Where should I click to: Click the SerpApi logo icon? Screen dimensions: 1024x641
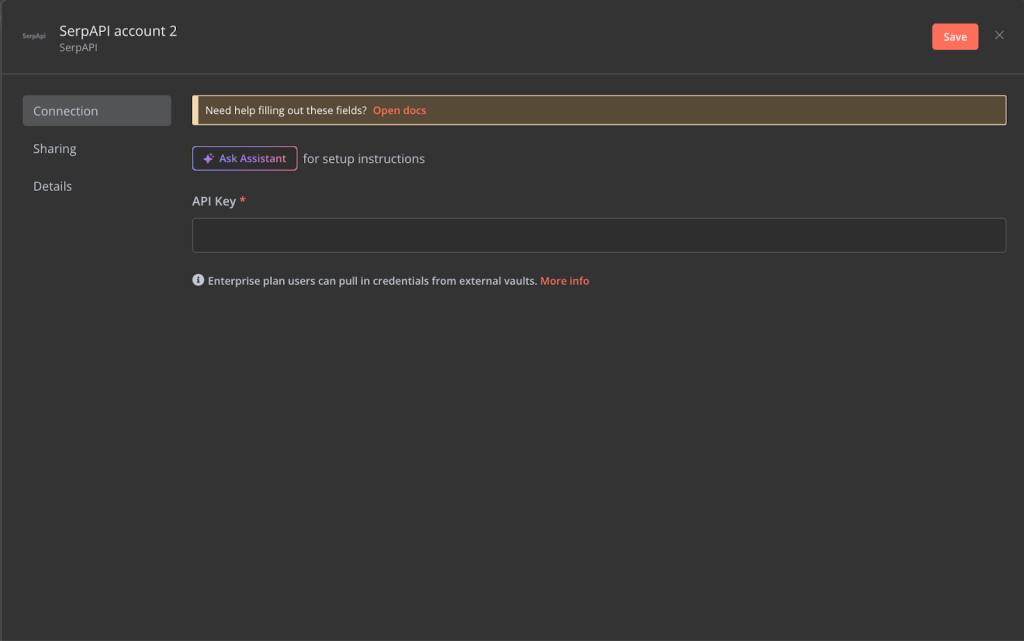tap(34, 37)
